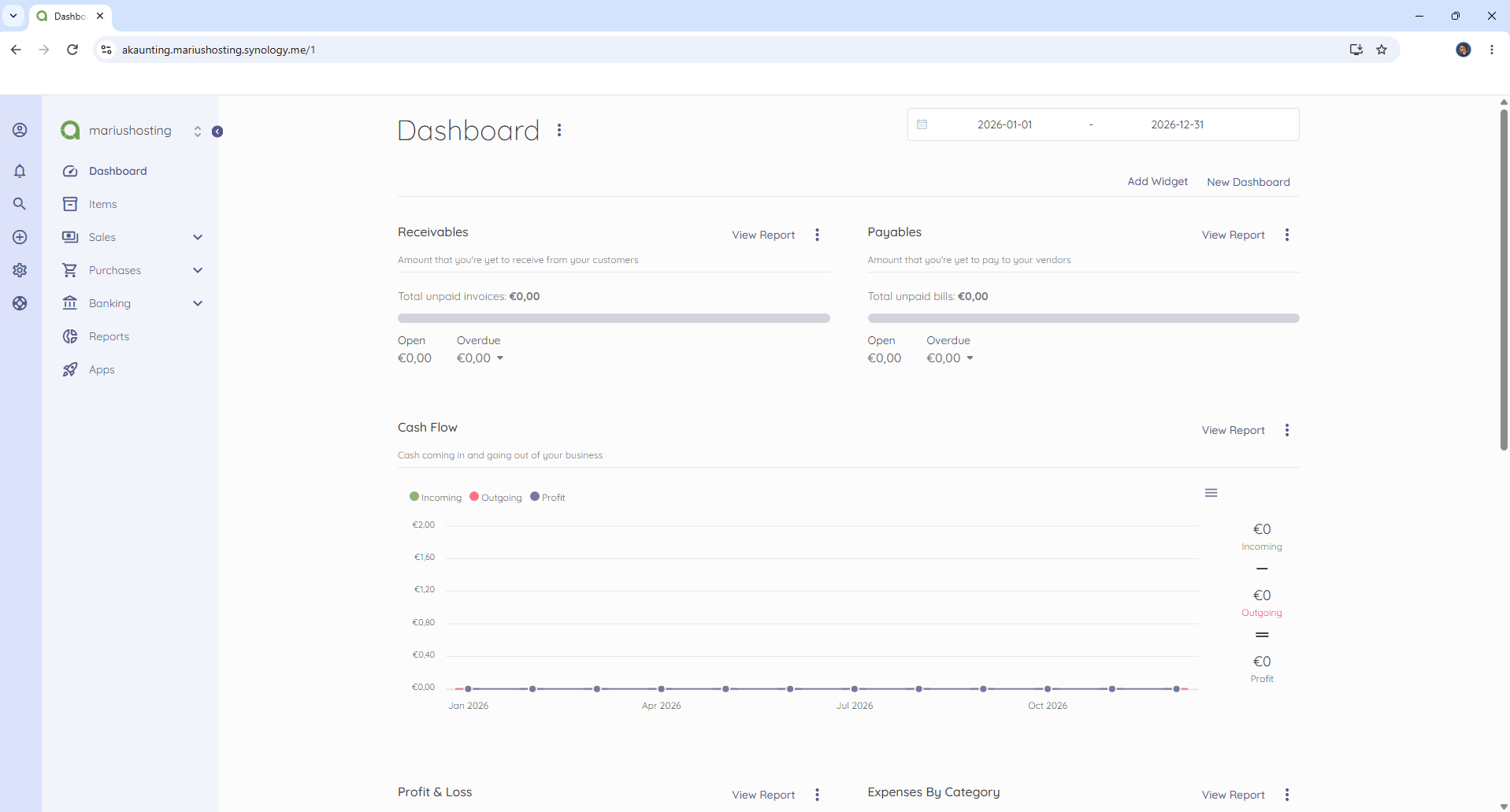
Task: Open the Profit & Loss widget three-dot menu
Action: (817, 795)
